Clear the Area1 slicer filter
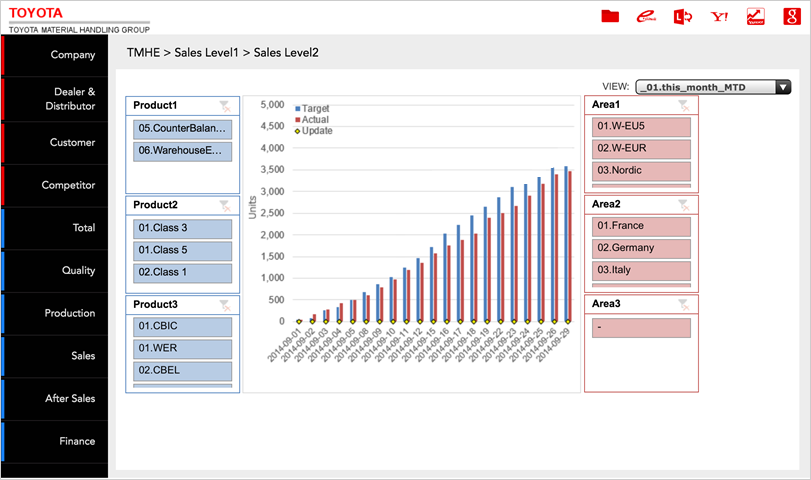Image resolution: width=811 pixels, height=480 pixels. (x=683, y=105)
